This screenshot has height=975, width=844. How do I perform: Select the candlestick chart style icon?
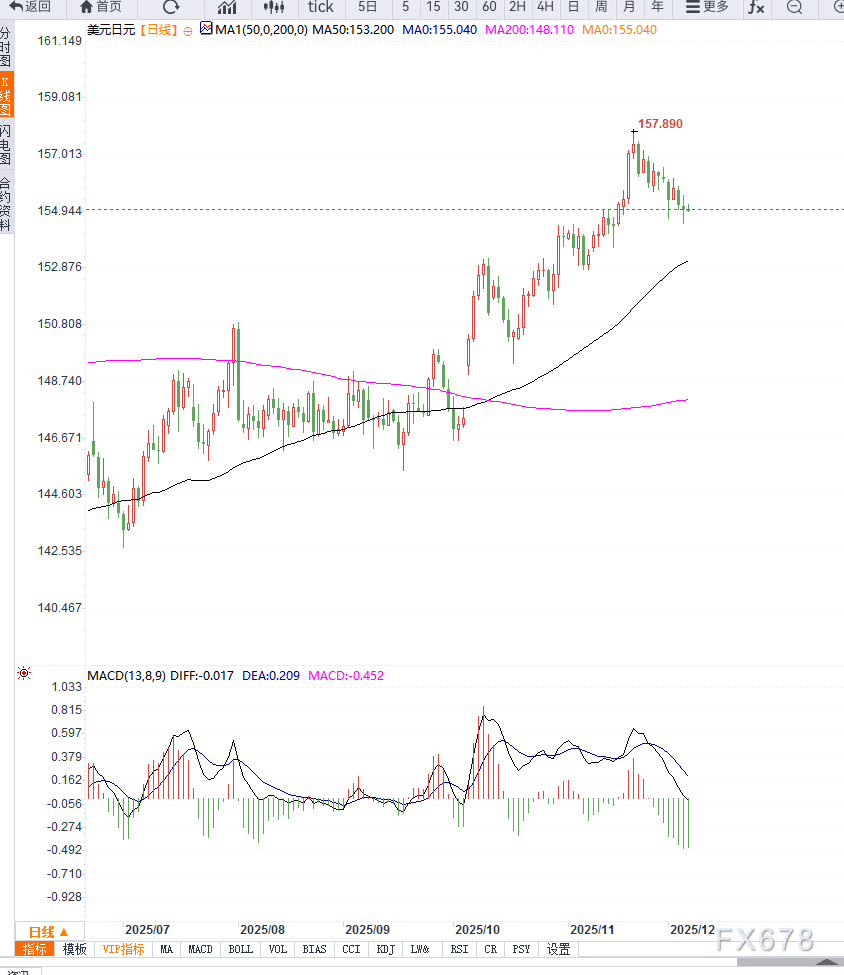click(x=274, y=7)
